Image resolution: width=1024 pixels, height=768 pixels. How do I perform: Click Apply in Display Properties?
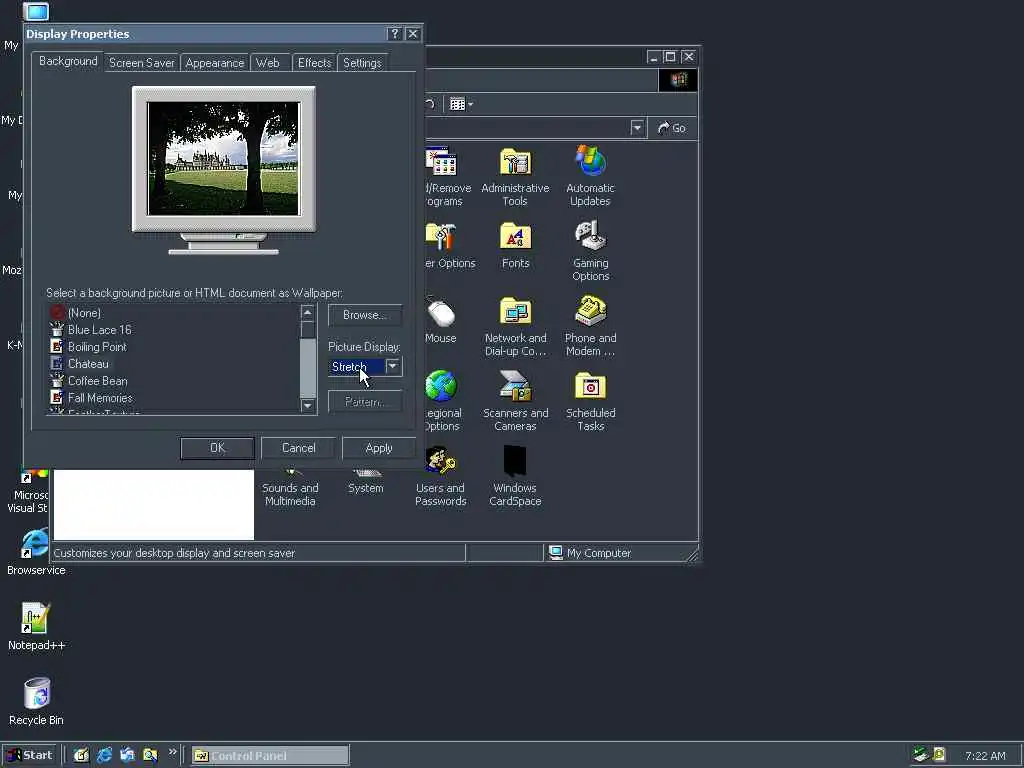tap(379, 448)
